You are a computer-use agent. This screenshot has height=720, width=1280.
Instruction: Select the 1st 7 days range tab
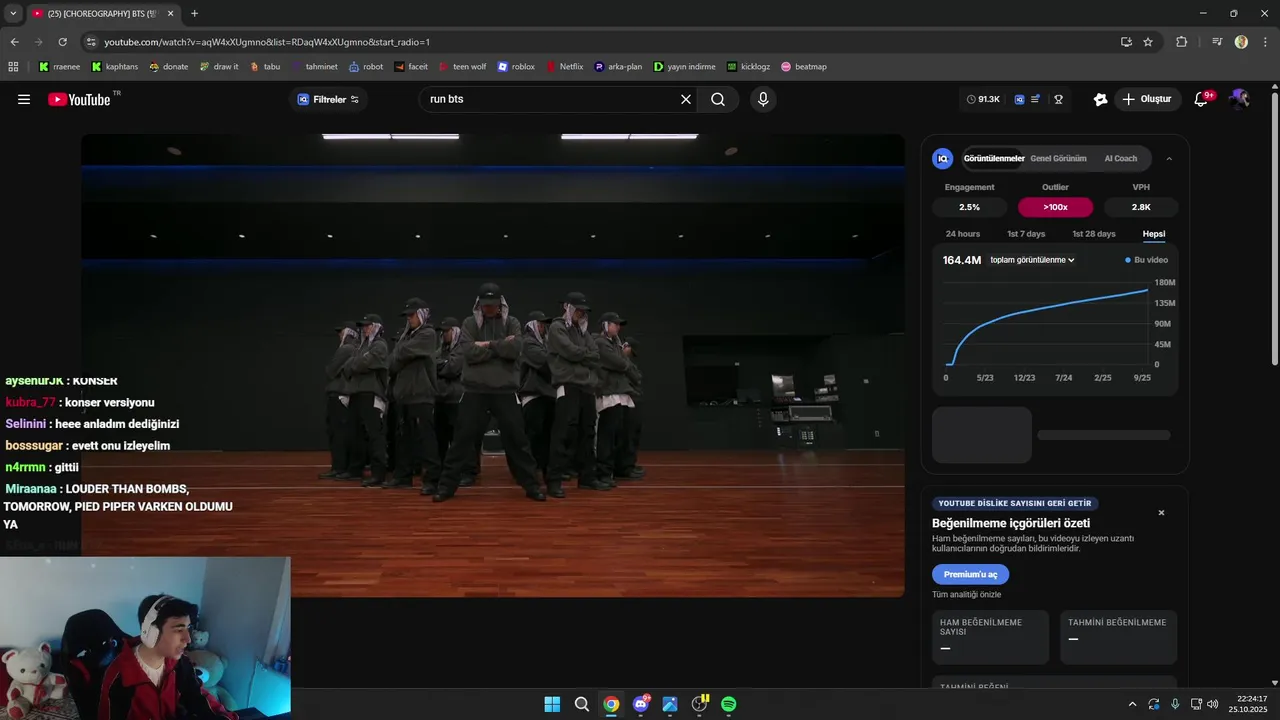click(x=1026, y=234)
